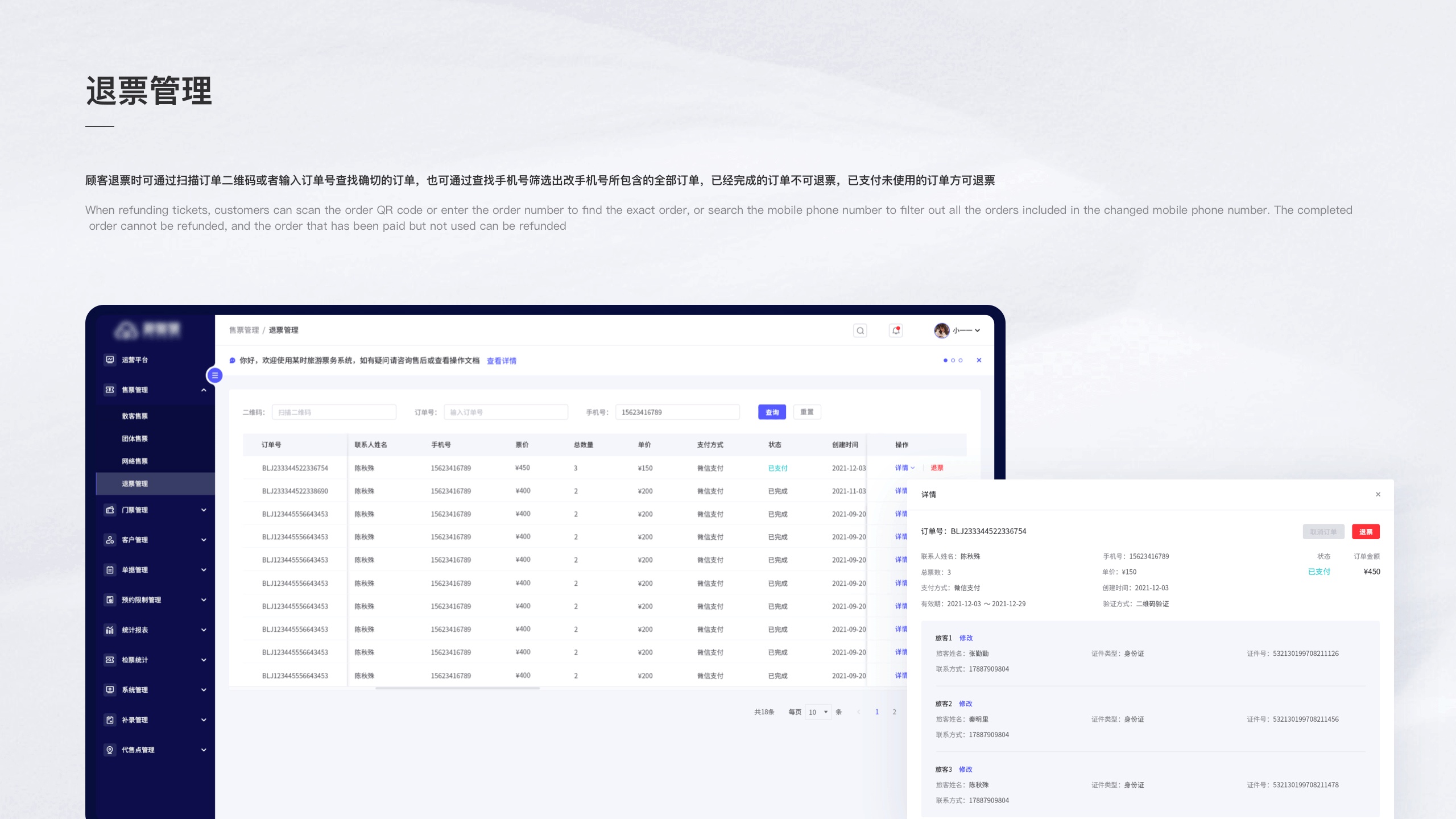Click the round sidebar collapse menu button
Image resolution: width=1456 pixels, height=819 pixels.
click(214, 375)
